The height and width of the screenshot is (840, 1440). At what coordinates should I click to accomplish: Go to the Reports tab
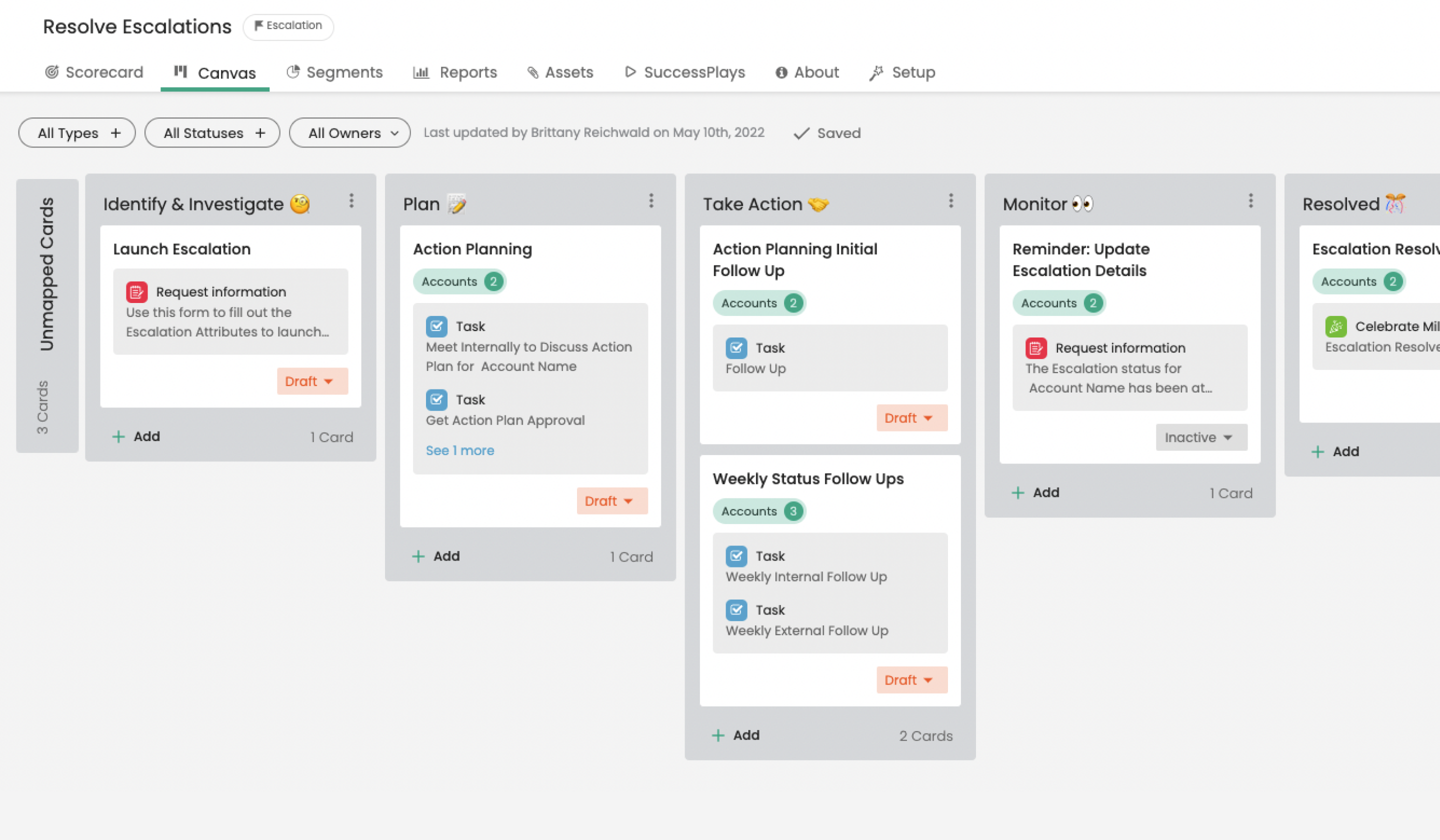(x=455, y=72)
